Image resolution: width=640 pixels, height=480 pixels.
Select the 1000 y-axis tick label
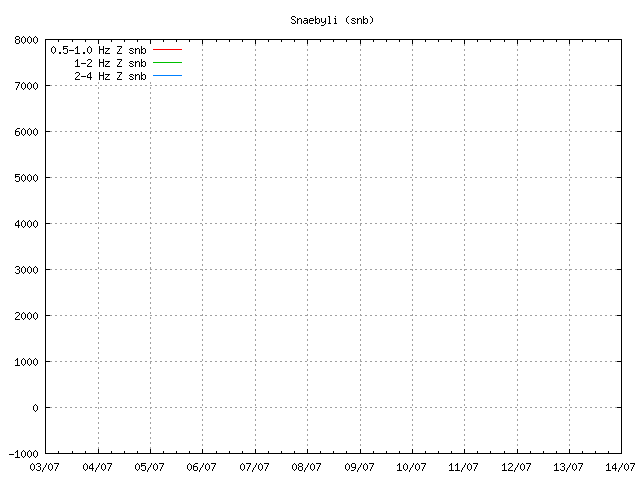[x=27, y=362]
